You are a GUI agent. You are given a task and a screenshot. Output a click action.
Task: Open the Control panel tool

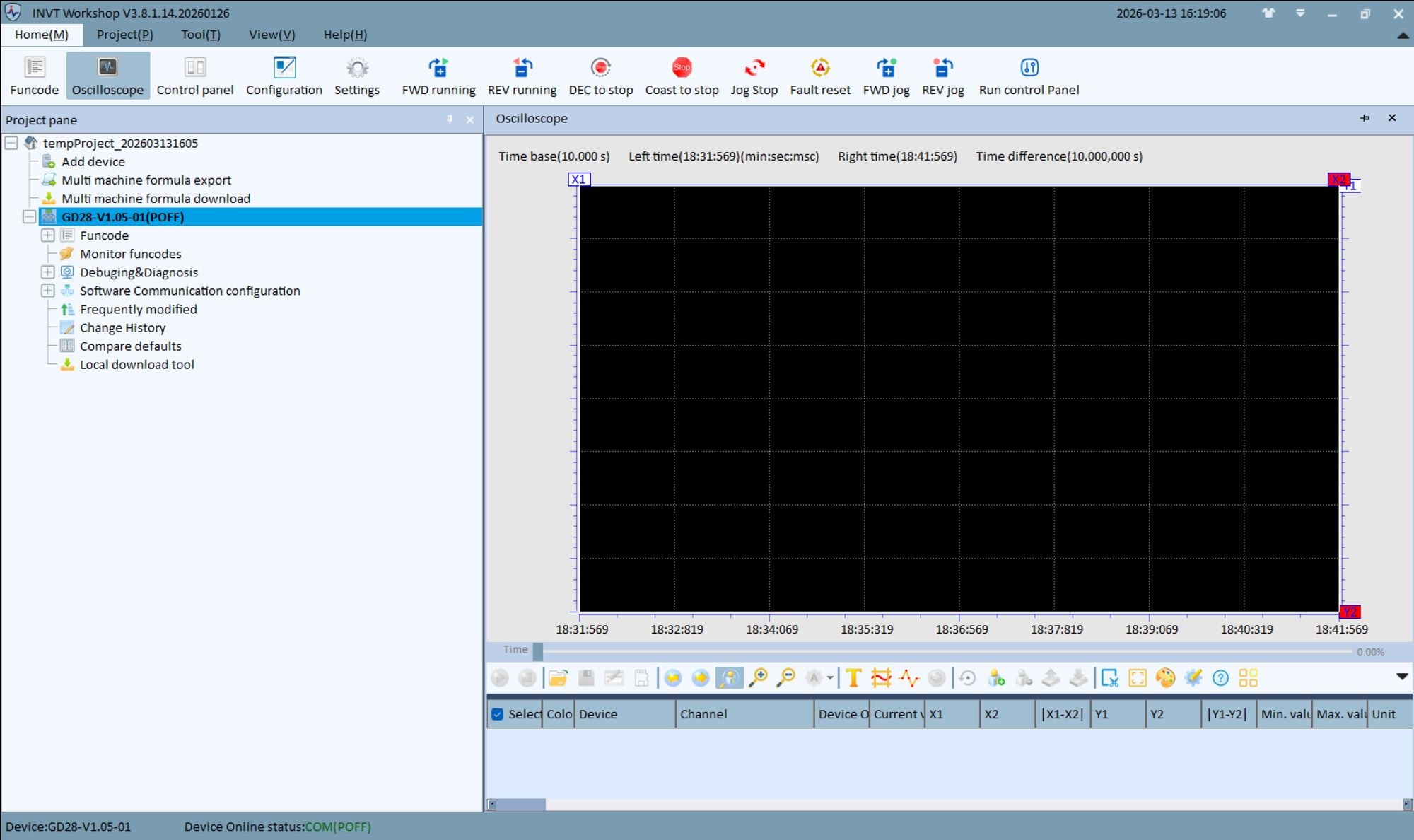tap(195, 74)
